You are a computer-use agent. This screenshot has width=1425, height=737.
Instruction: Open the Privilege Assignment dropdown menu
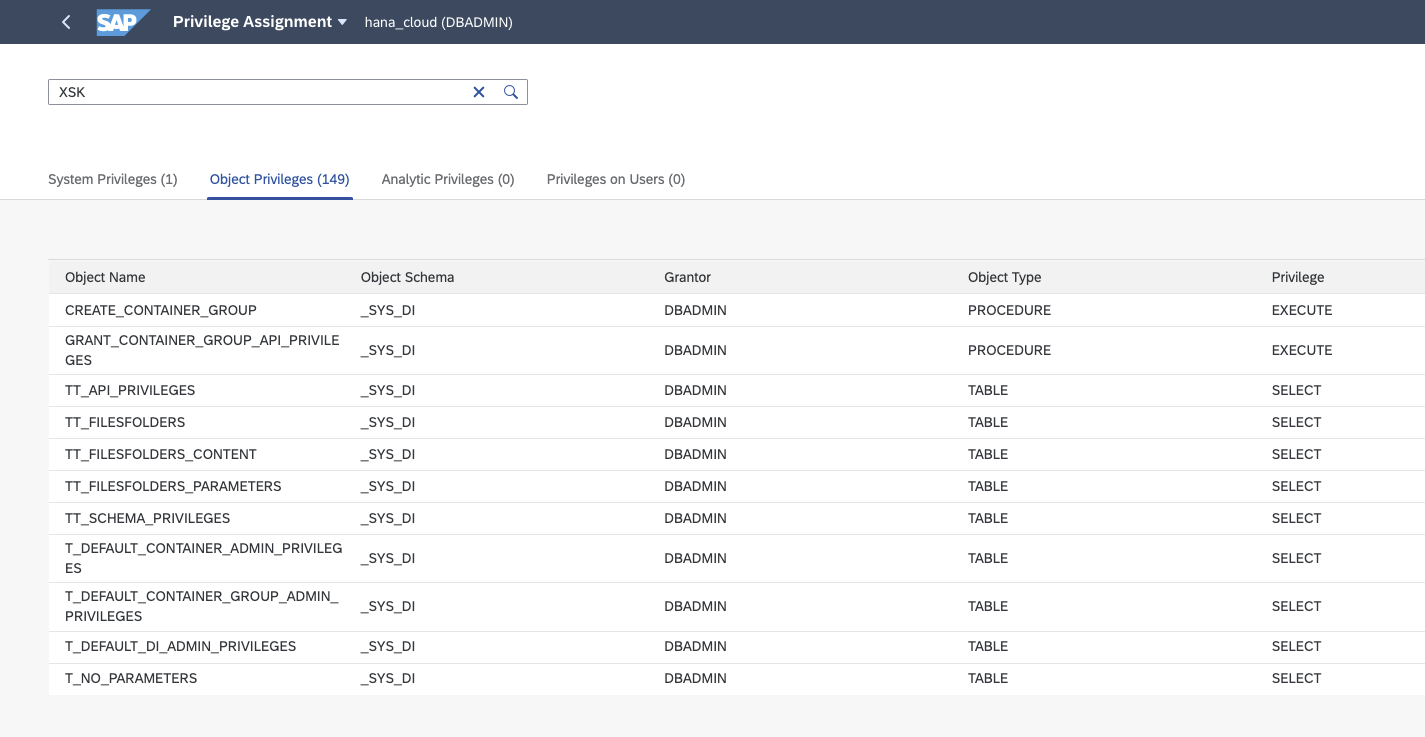point(259,22)
